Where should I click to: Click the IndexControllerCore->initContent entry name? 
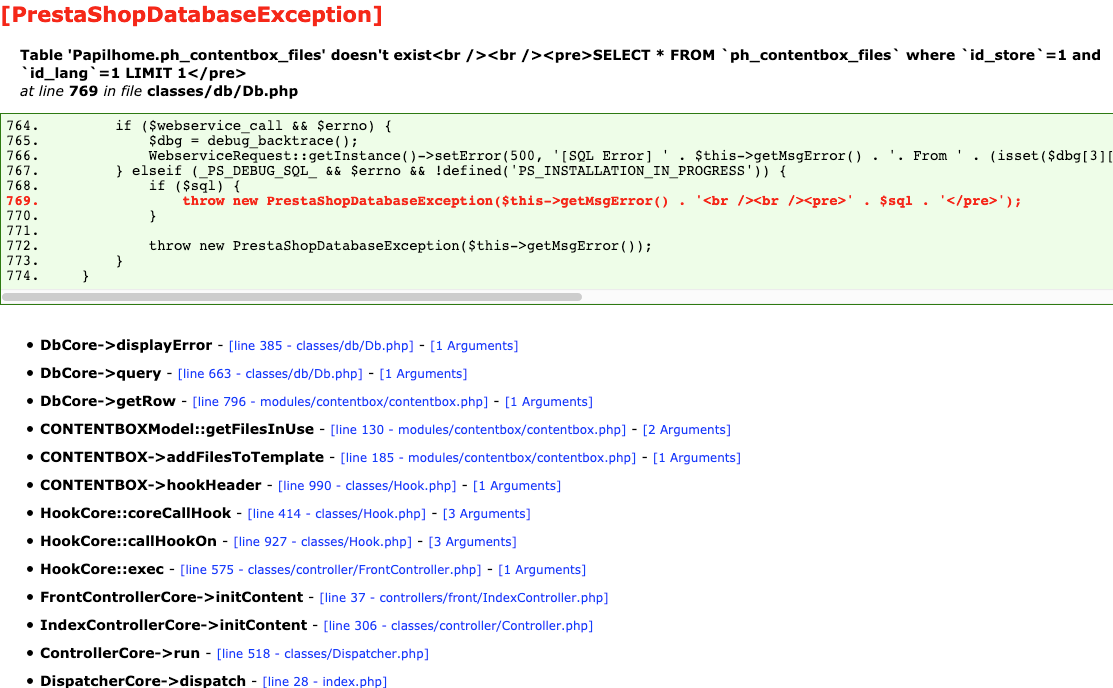click(x=174, y=626)
